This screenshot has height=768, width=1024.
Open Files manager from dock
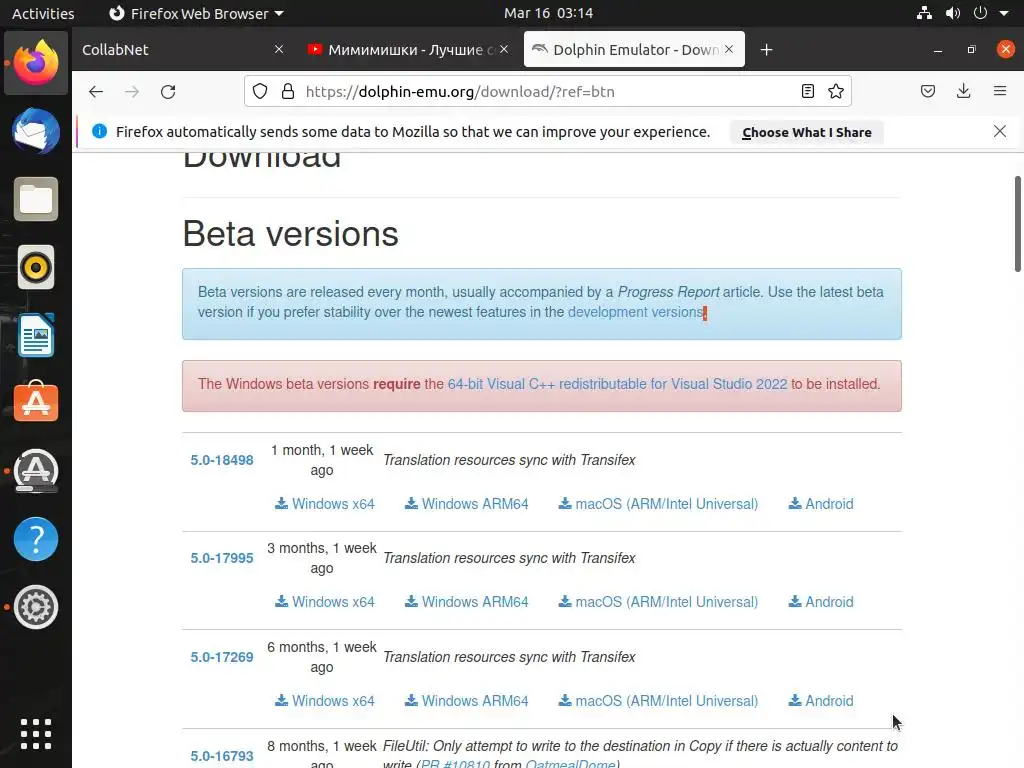point(36,199)
